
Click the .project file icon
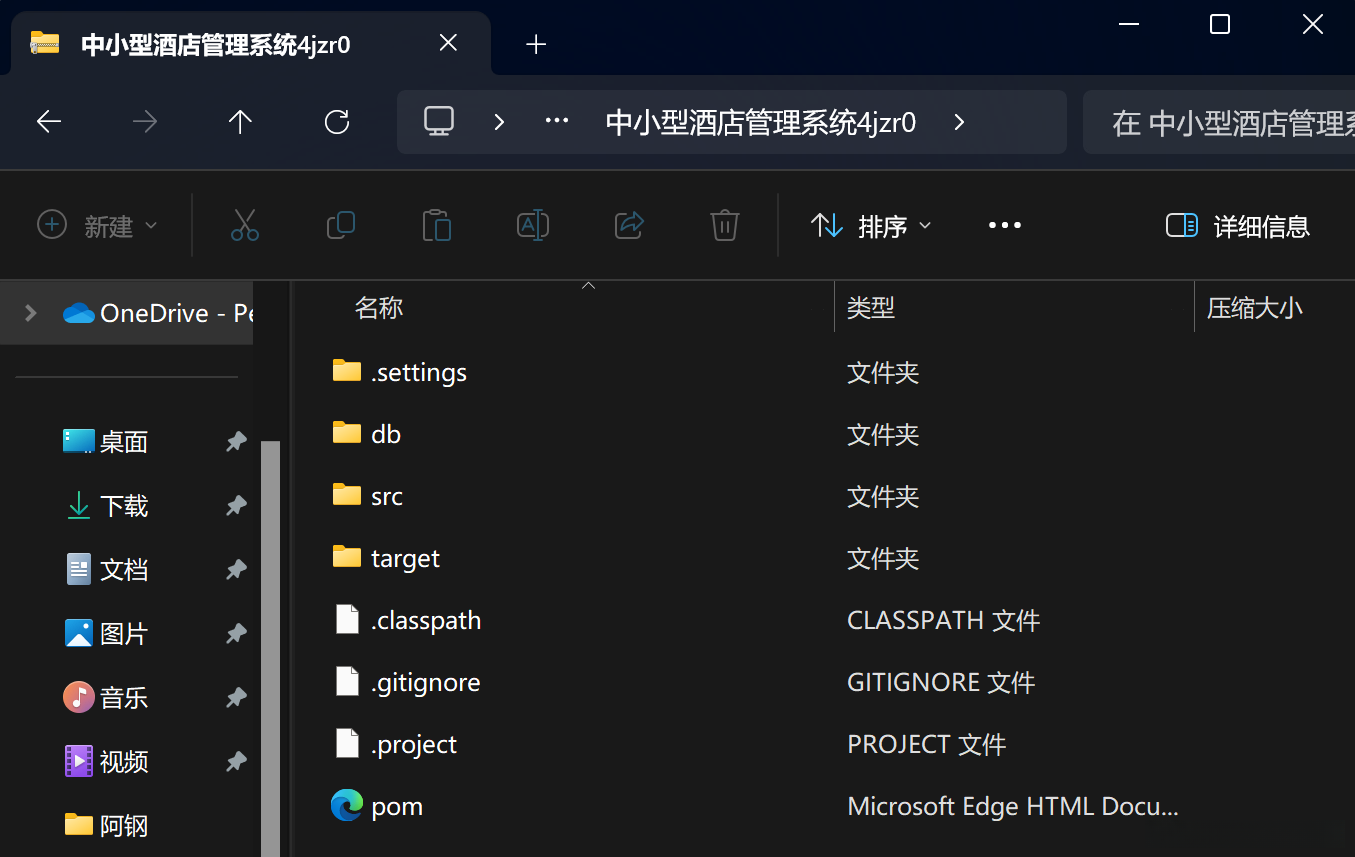pyautogui.click(x=347, y=744)
